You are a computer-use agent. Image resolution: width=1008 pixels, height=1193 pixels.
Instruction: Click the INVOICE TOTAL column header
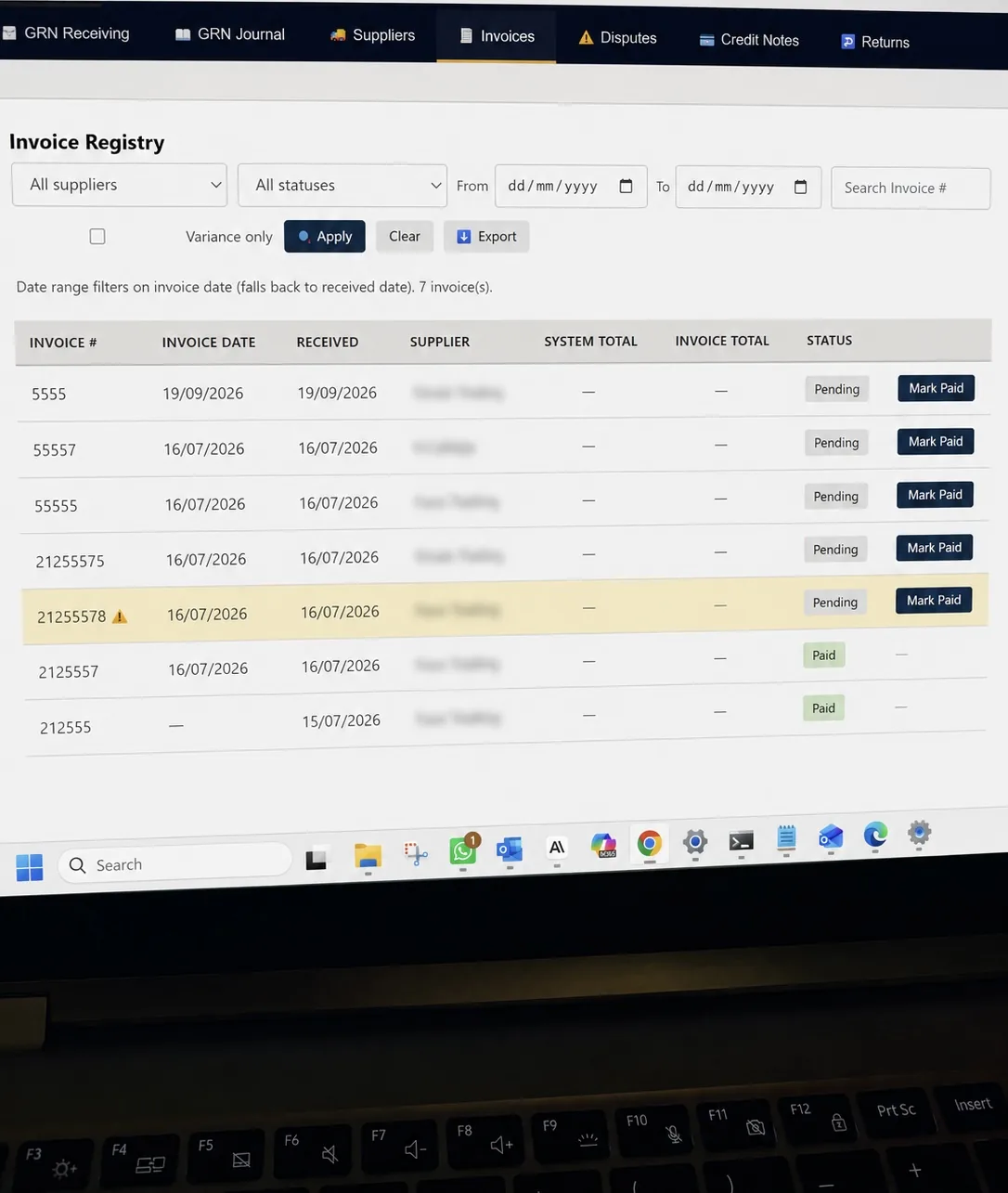pyautogui.click(x=722, y=341)
